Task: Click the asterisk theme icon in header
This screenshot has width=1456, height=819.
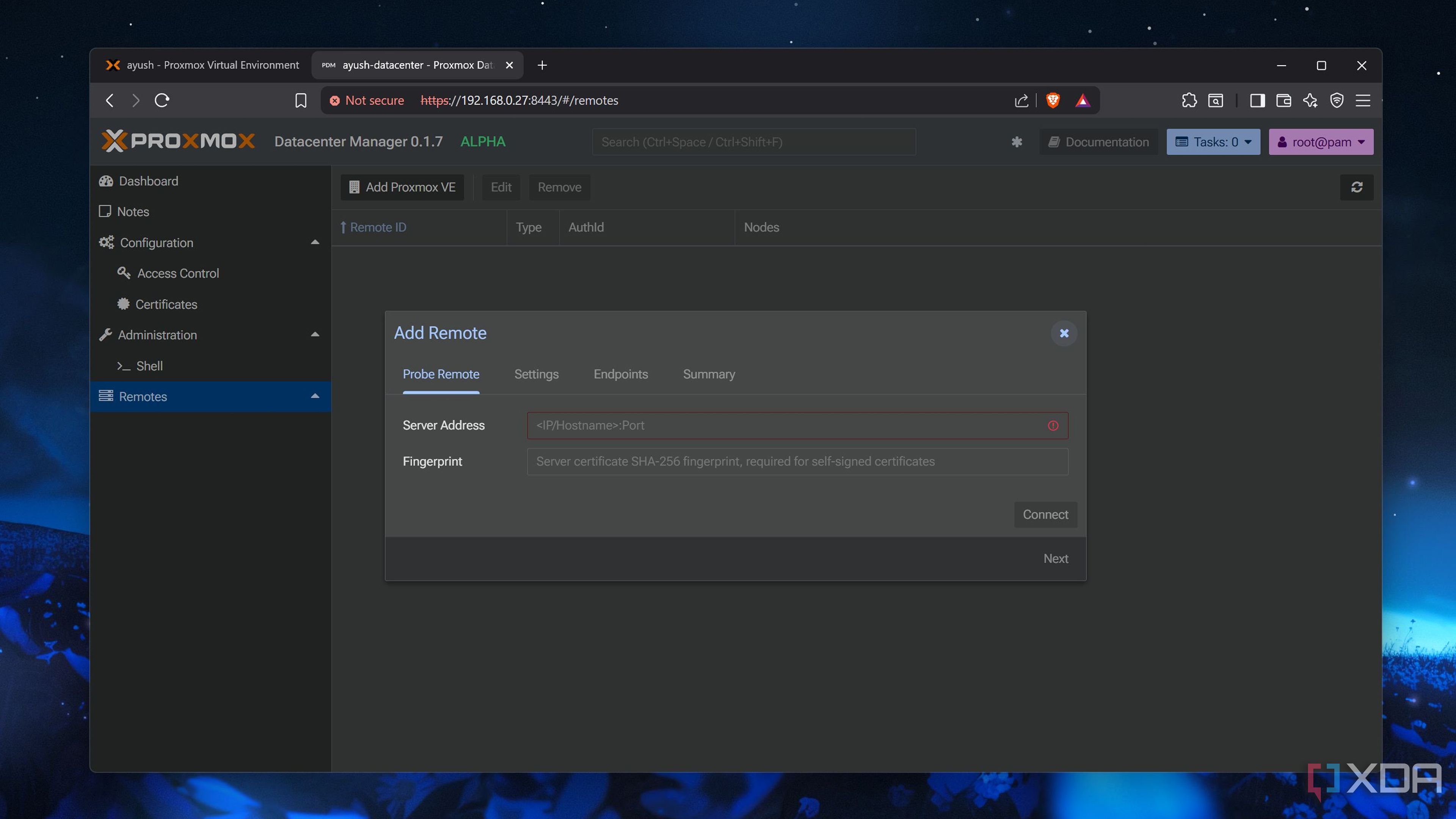Action: point(1016,142)
